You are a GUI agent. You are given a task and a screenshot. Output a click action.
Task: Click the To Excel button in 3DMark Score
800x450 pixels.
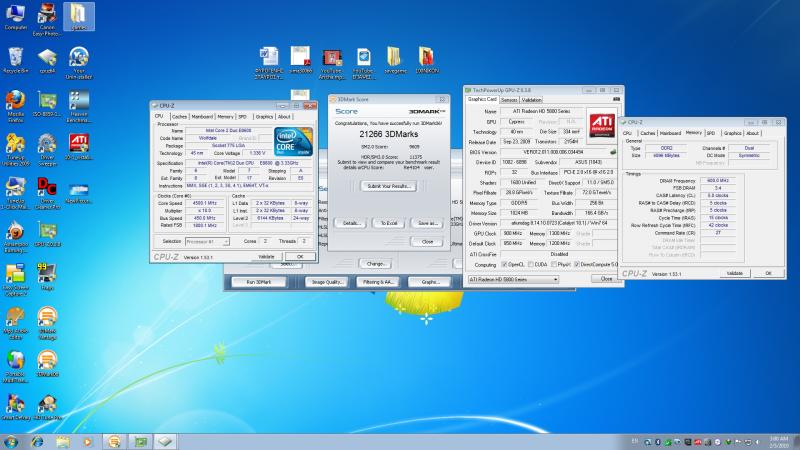pyautogui.click(x=389, y=223)
